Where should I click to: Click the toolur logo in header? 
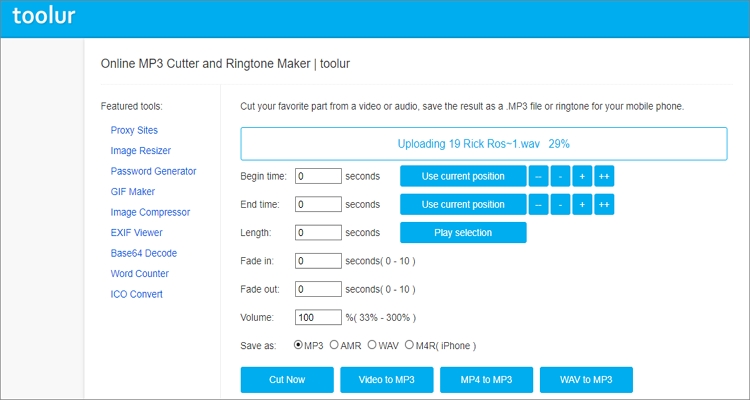(x=44, y=16)
